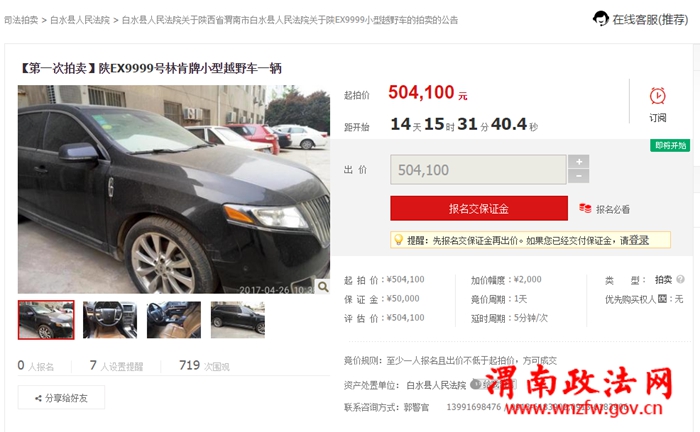Click the online customer service avatar icon
This screenshot has width=700, height=432.
[600, 19]
